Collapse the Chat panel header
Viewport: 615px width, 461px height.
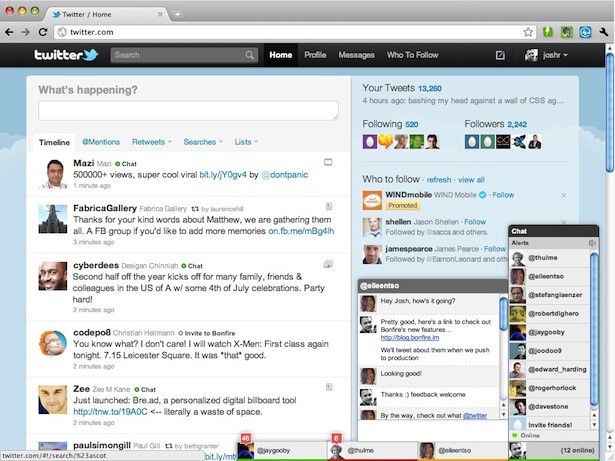(553, 231)
